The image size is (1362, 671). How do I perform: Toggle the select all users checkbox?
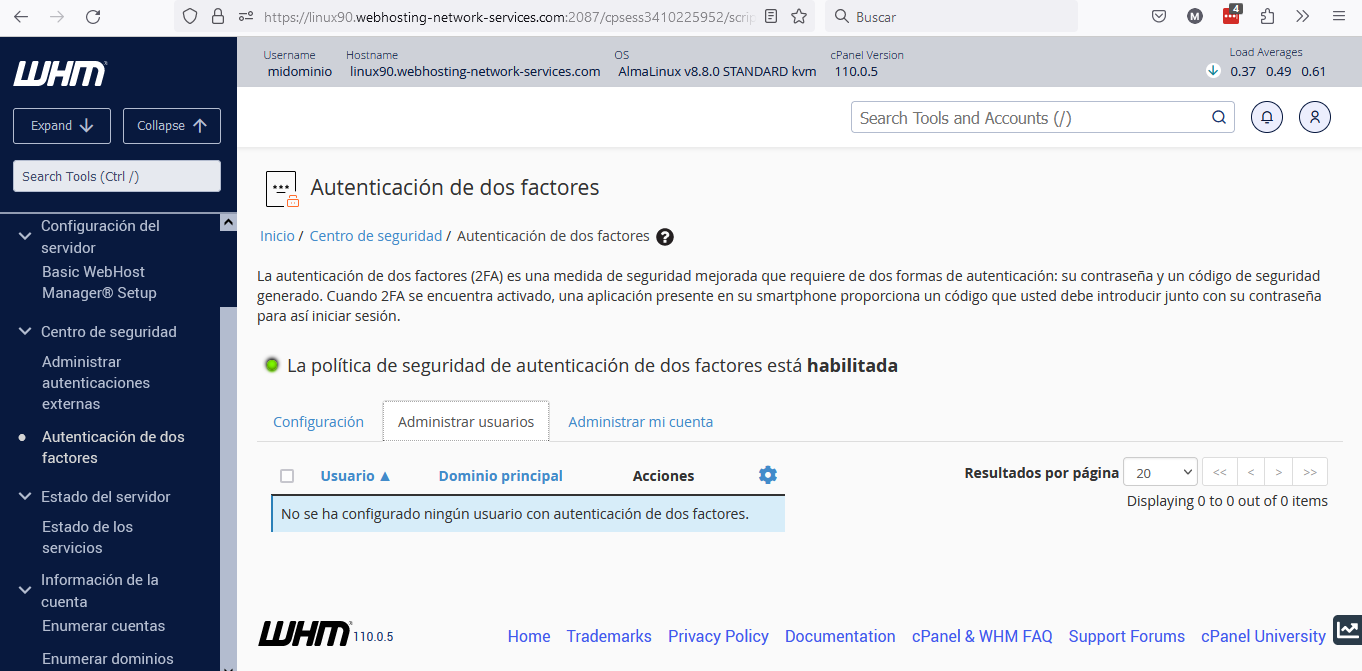pos(287,476)
